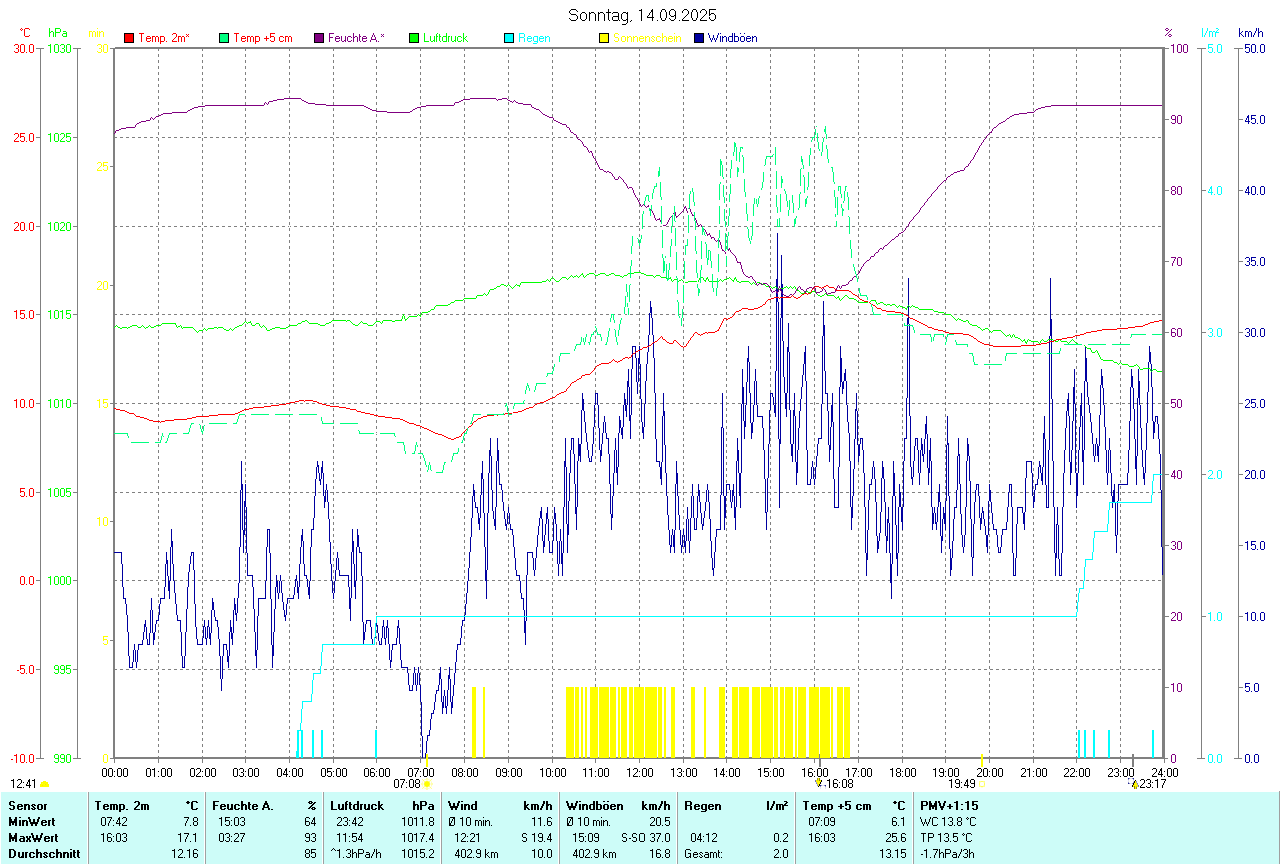Select the Sensor header in statistics table
This screenshot has height=864, width=1280.
click(x=27, y=805)
